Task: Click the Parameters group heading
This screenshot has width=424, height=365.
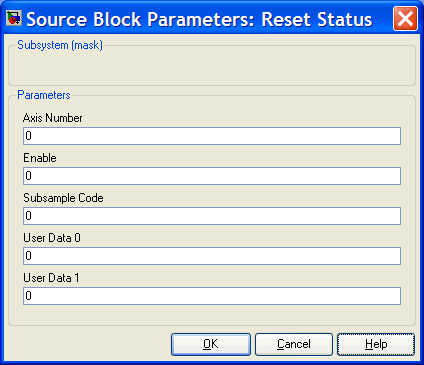Action: tap(44, 95)
